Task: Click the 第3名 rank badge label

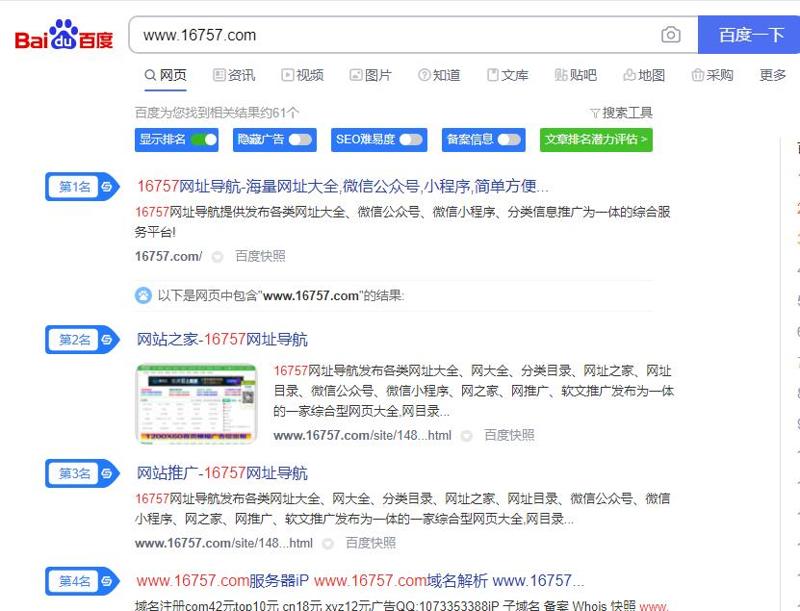Action: click(x=74, y=473)
